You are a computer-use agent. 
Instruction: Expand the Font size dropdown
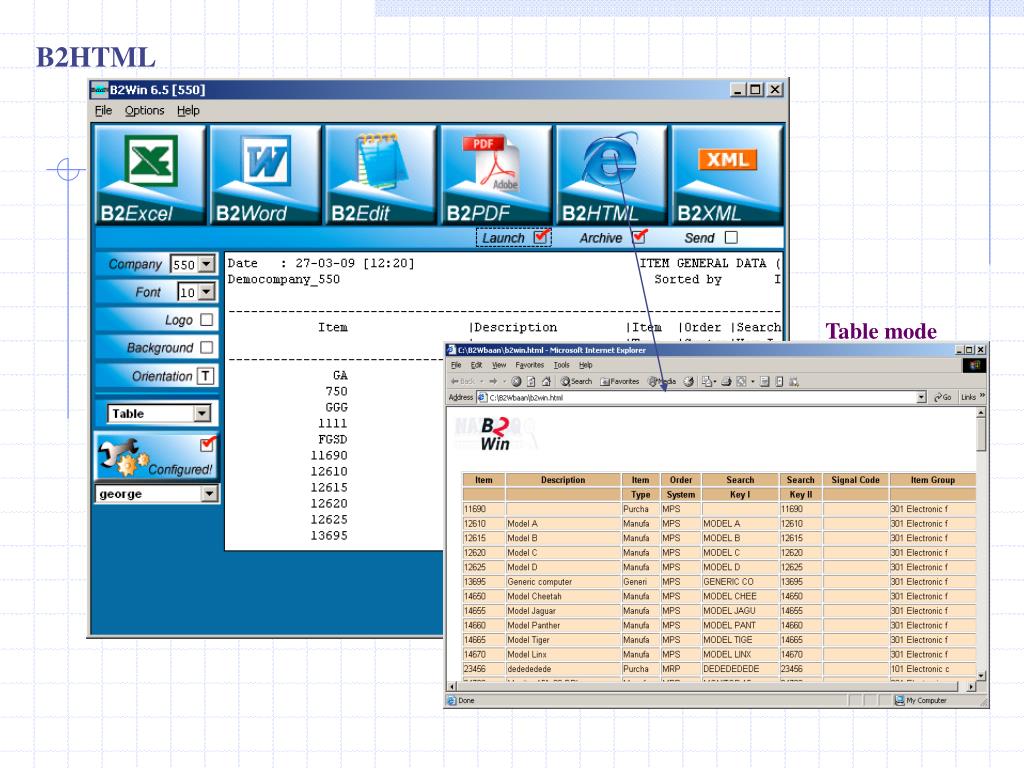pyautogui.click(x=207, y=292)
